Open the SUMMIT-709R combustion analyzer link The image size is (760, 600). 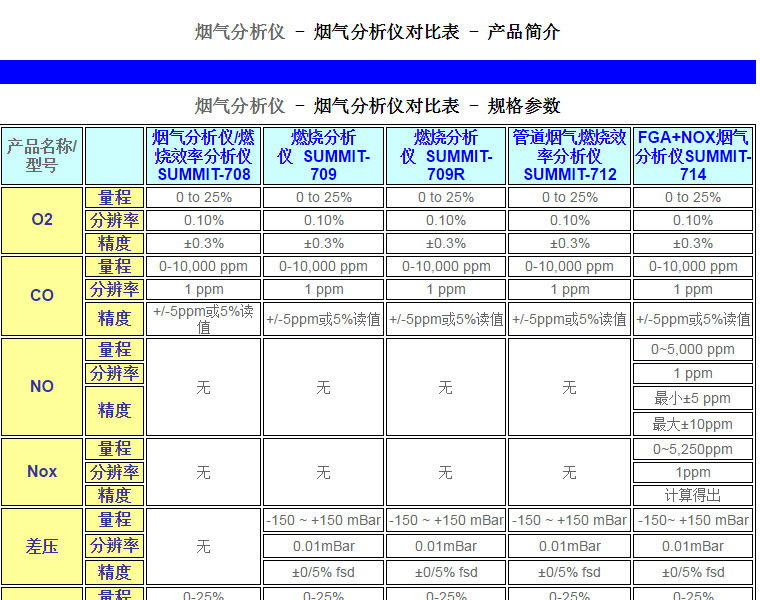446,156
